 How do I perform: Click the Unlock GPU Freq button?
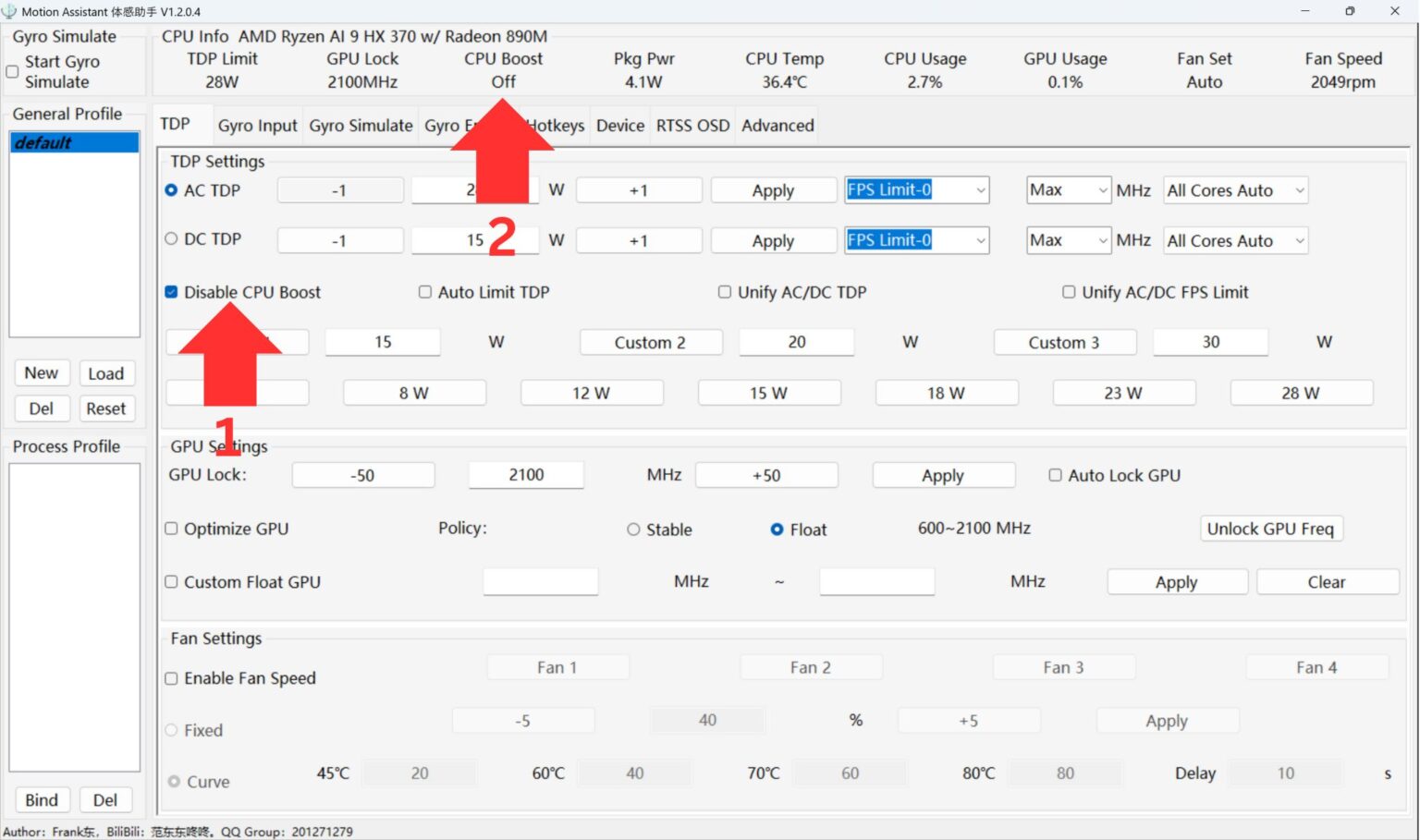click(1271, 529)
